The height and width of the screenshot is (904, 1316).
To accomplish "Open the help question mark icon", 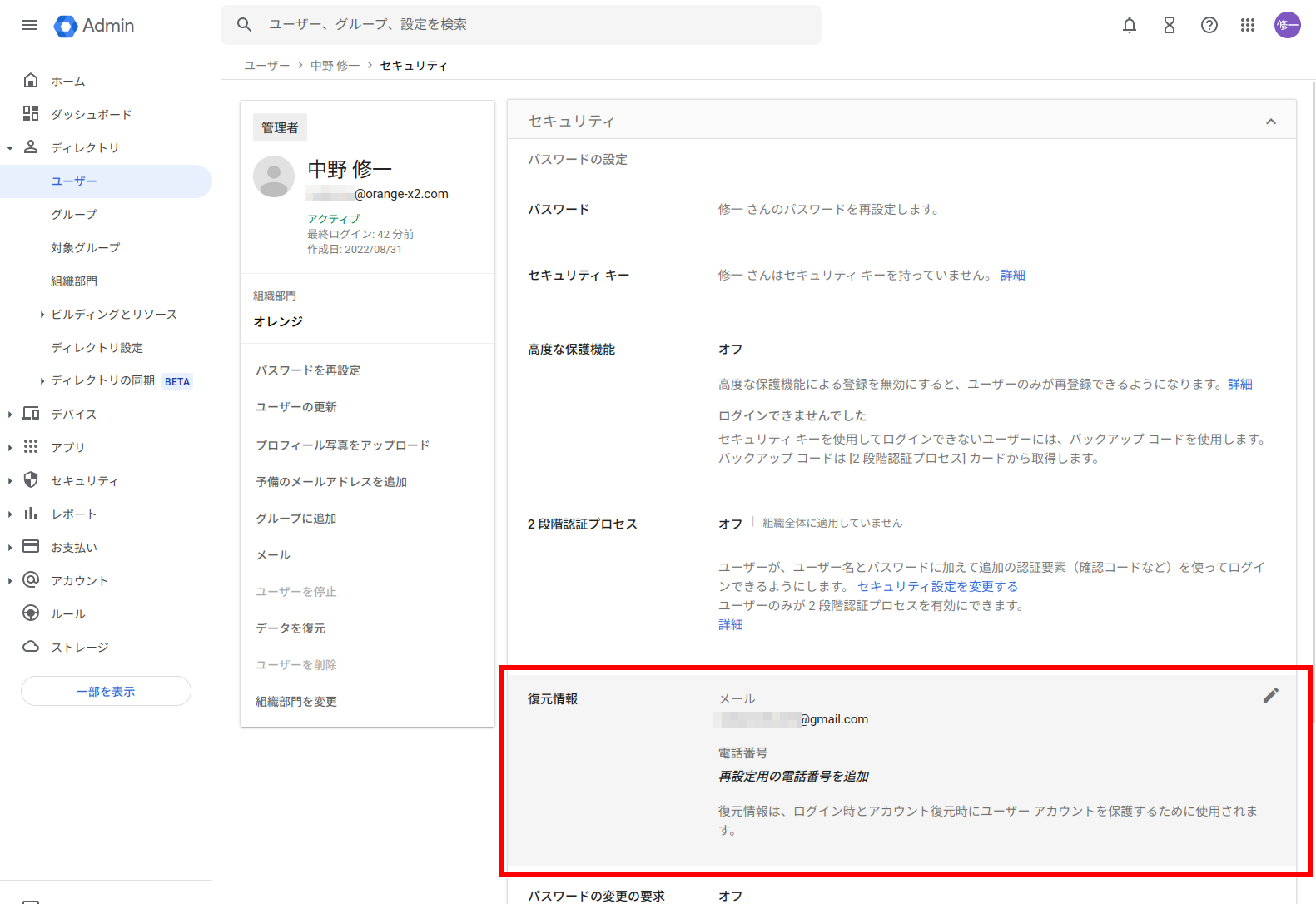I will (x=1209, y=25).
